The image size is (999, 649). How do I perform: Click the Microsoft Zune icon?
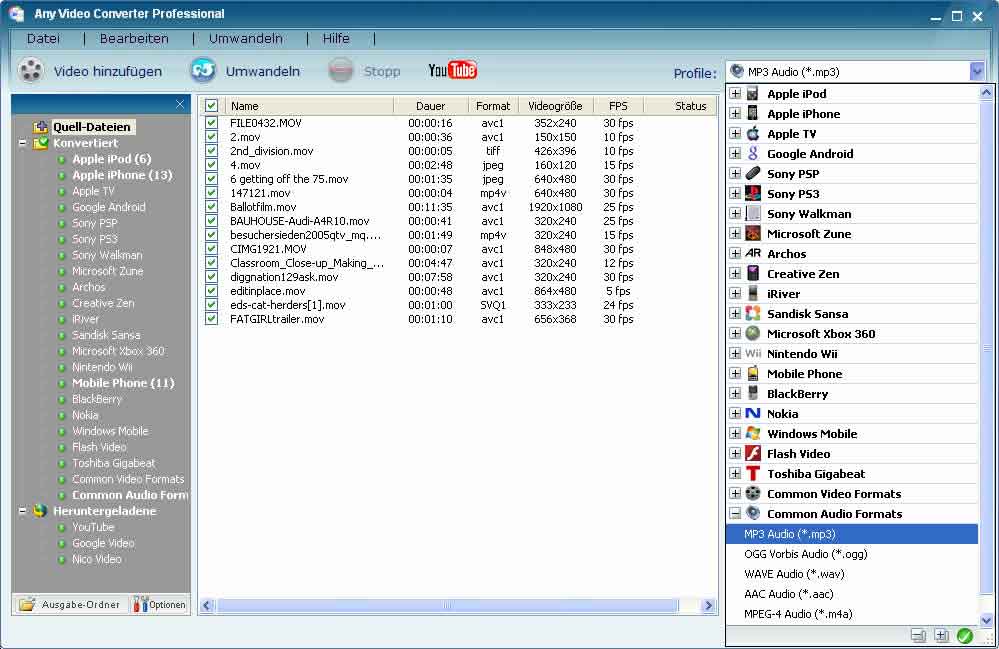(x=753, y=234)
